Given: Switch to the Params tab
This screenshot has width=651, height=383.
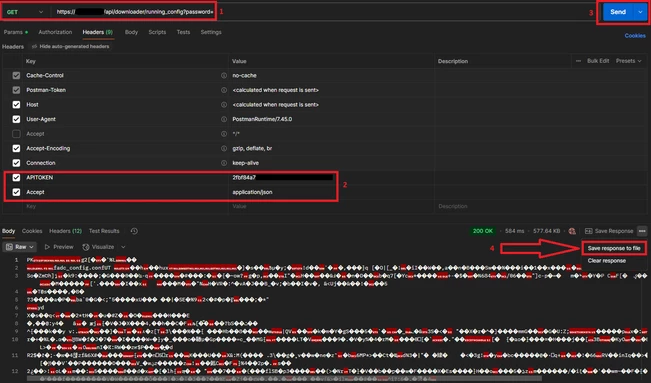Looking at the screenshot, I should 16,32.
